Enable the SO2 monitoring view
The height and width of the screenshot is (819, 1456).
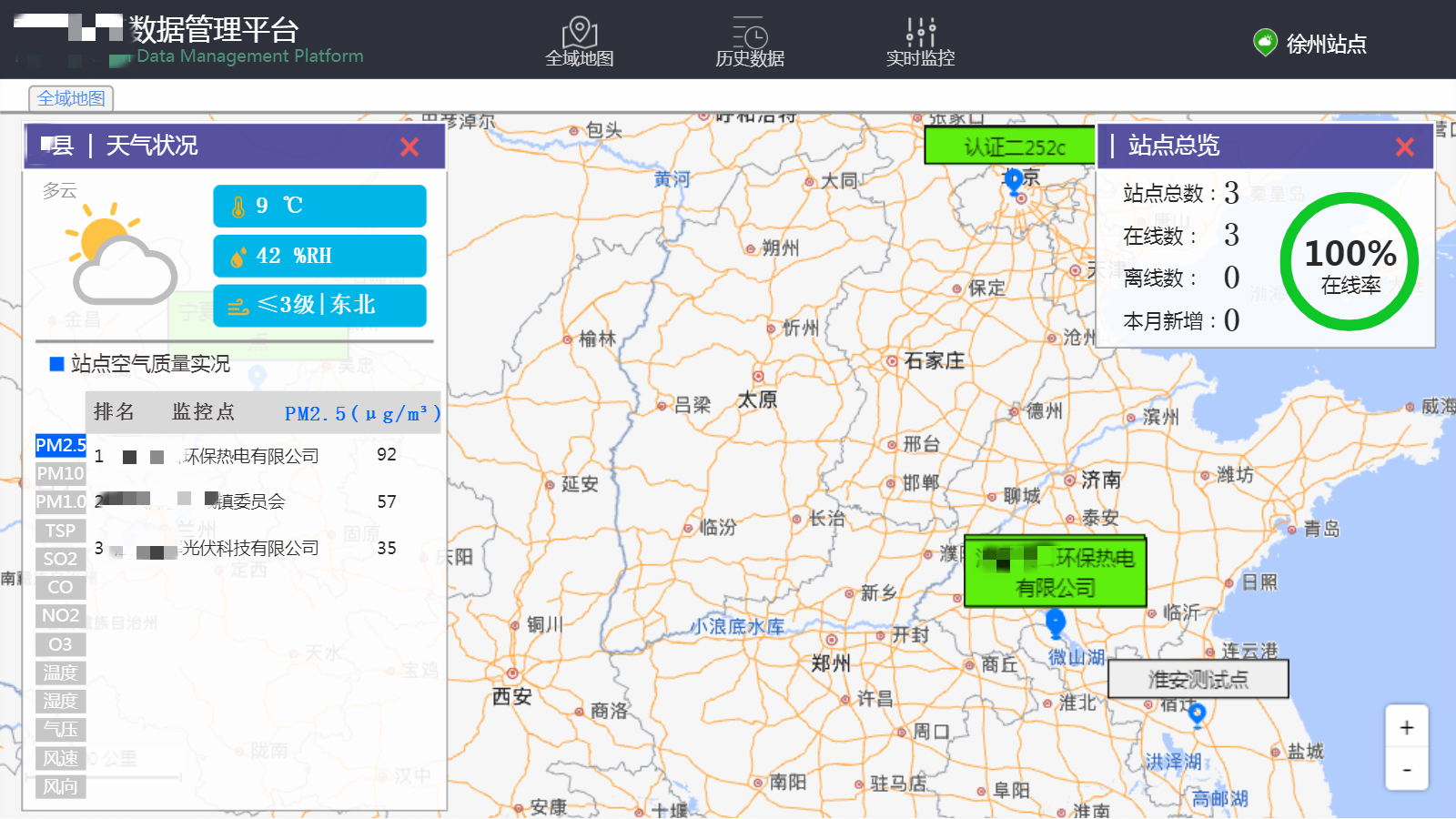point(59,559)
